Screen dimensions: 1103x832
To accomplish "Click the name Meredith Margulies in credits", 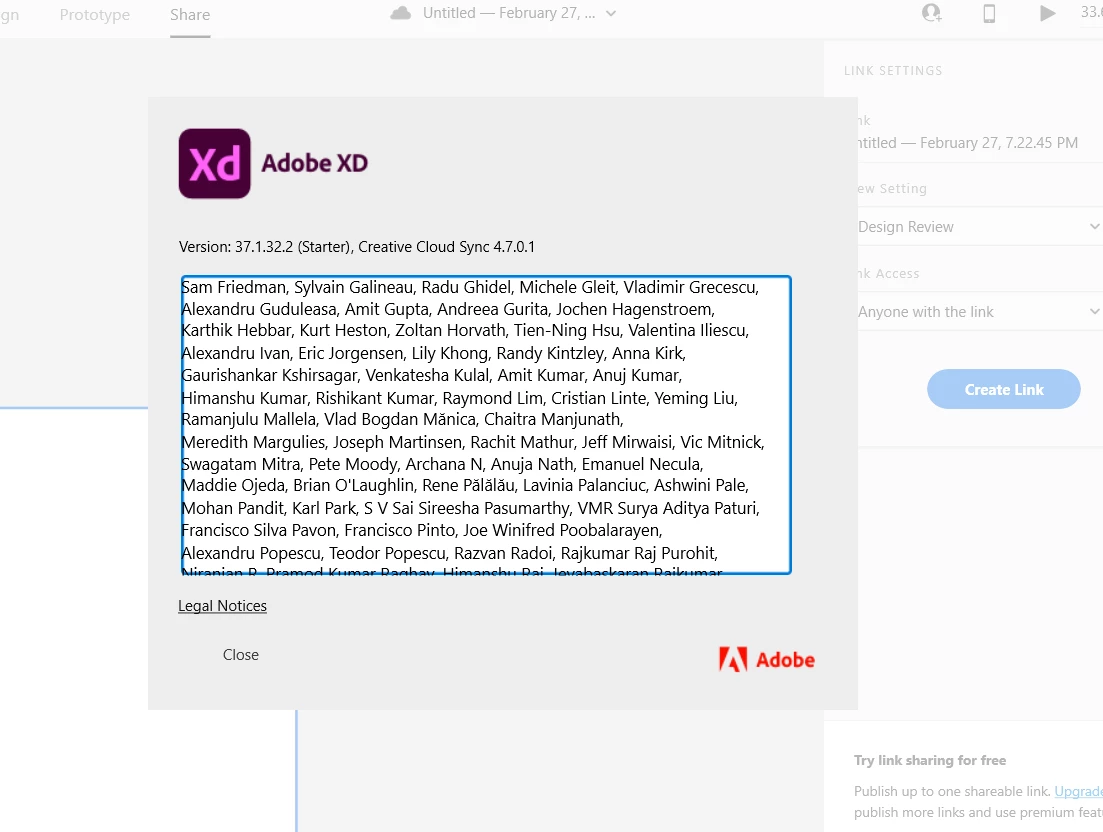I will tap(254, 442).
